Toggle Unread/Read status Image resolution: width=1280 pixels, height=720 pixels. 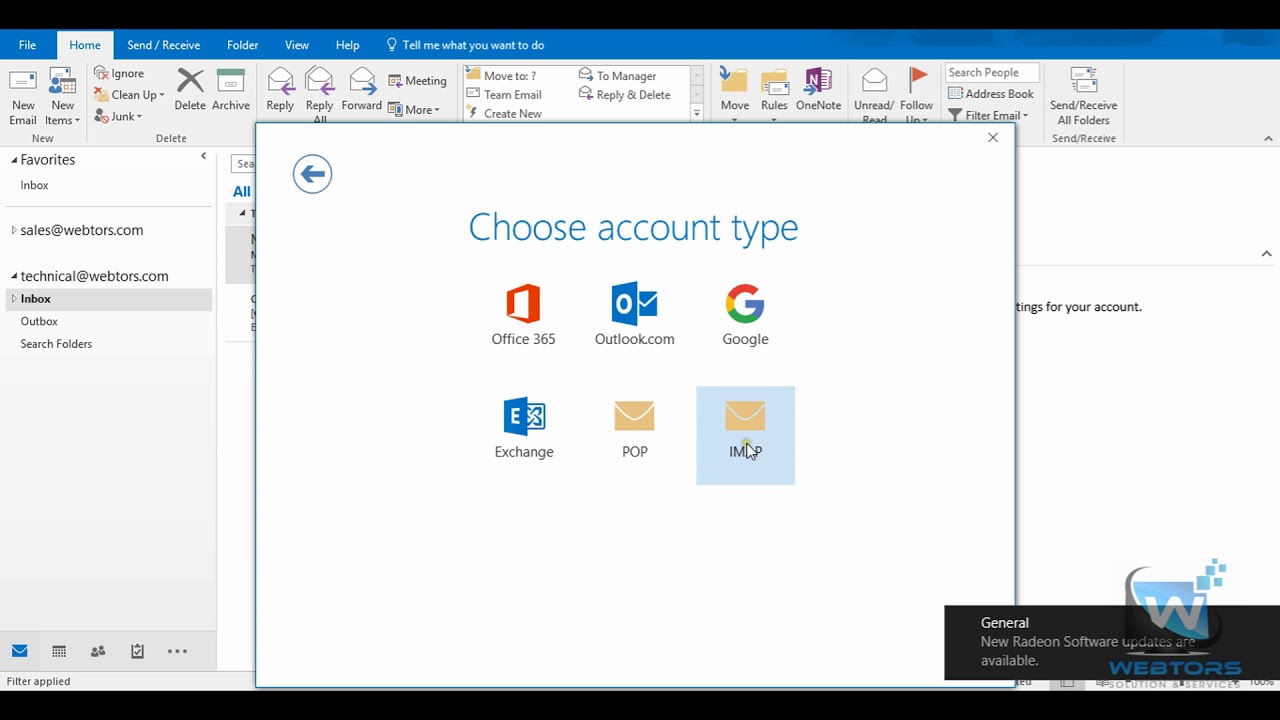(x=874, y=96)
